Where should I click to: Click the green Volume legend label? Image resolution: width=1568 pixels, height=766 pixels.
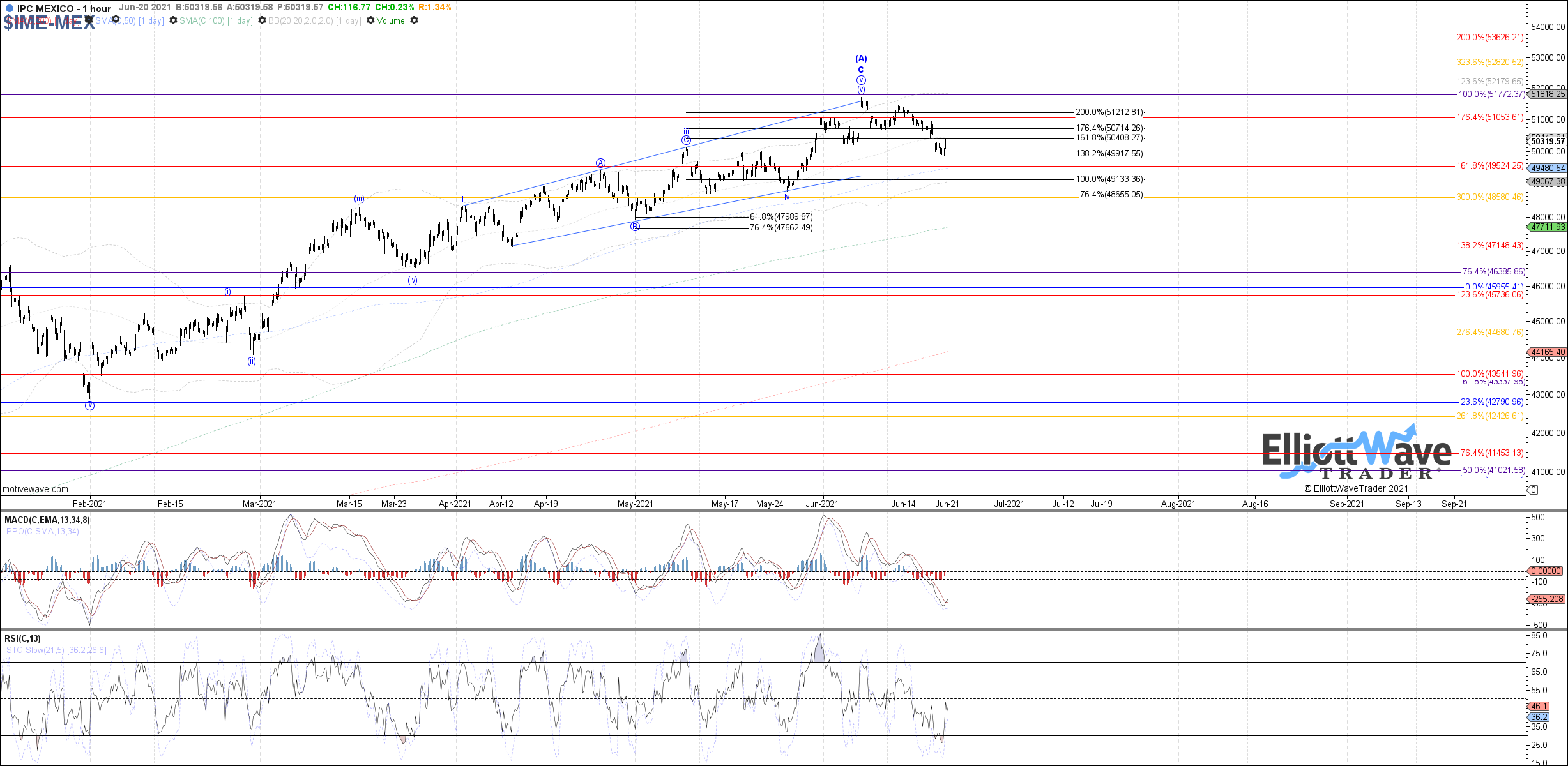[x=391, y=20]
